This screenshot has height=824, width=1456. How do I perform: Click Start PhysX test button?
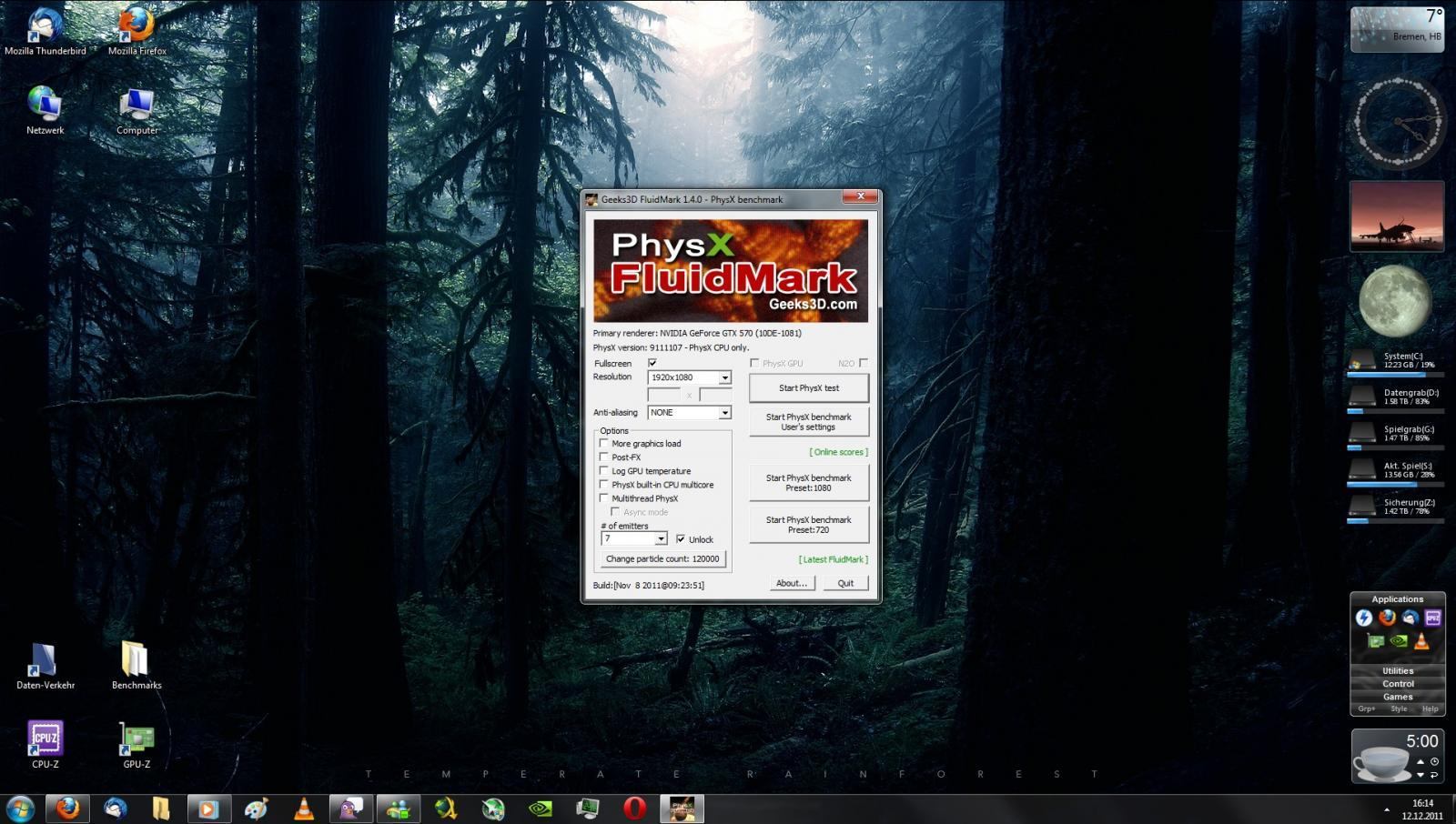click(x=809, y=388)
